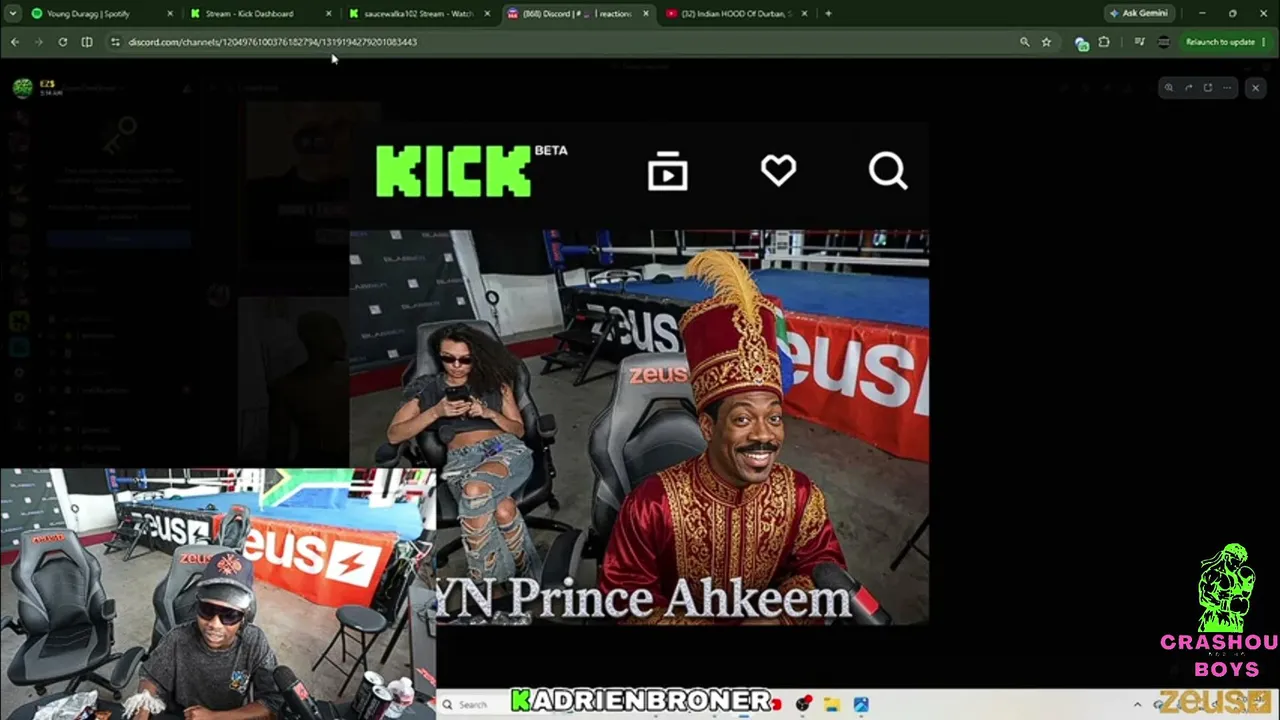Open the Indian HOOD Of Durban YouTube tab
This screenshot has height=720, width=1280.
[x=736, y=14]
